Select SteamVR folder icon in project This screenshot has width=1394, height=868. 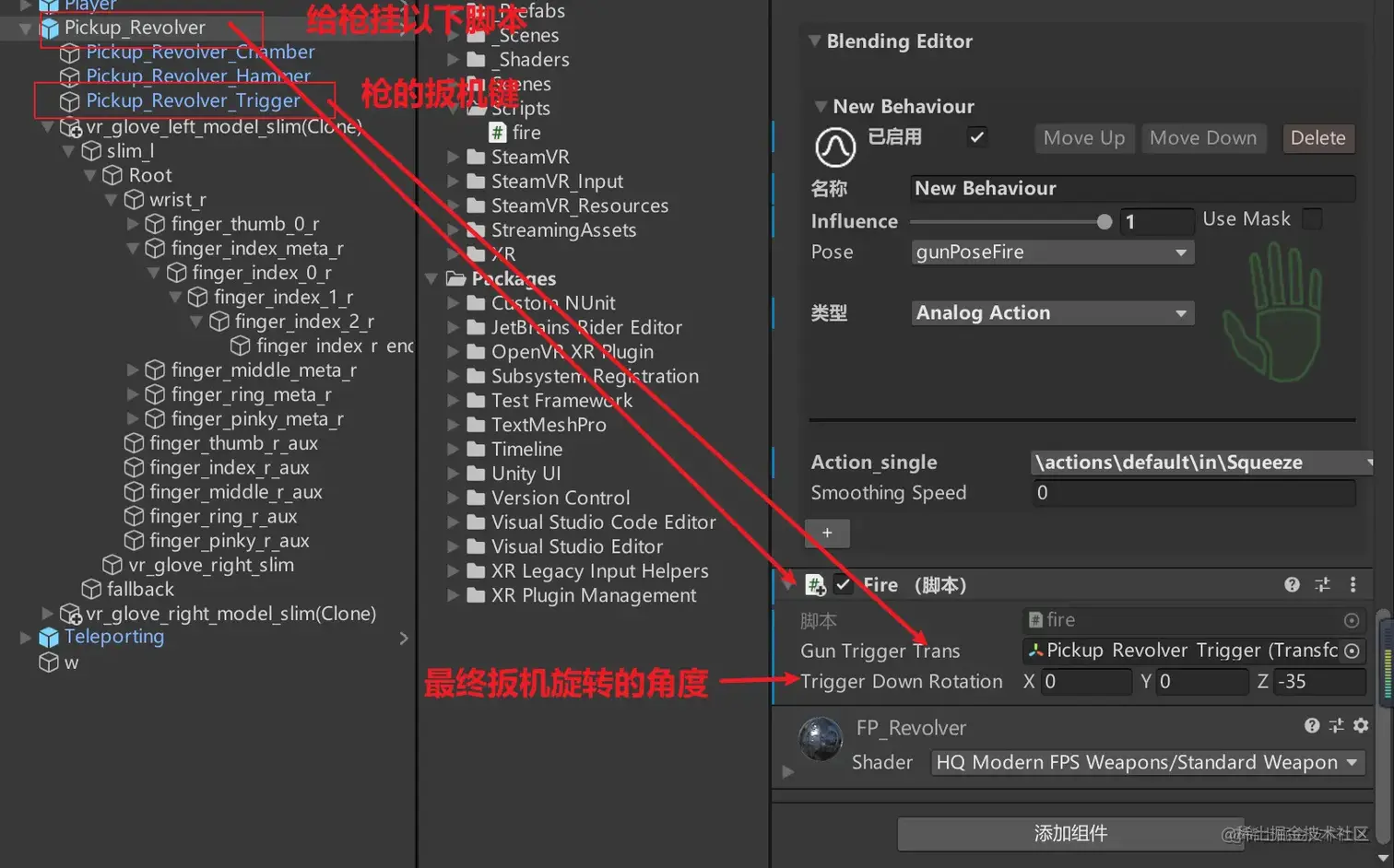pos(476,157)
